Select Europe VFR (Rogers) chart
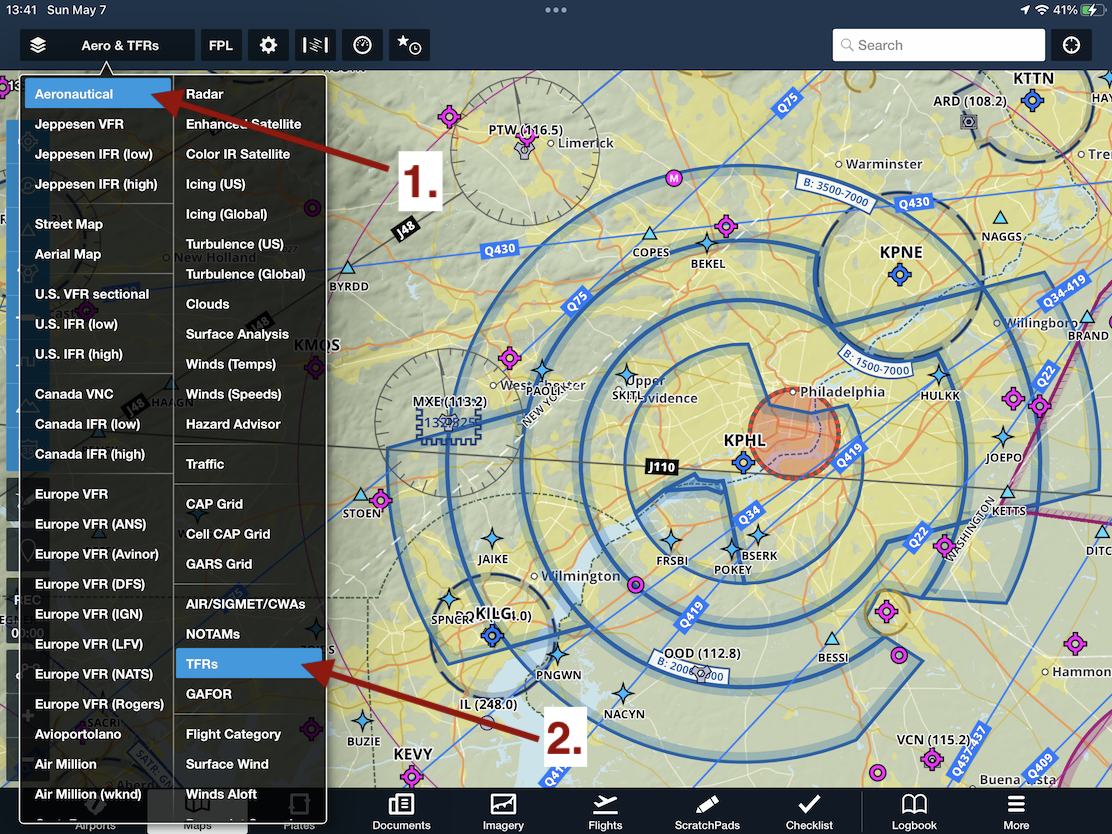The width and height of the screenshot is (1112, 834). (x=98, y=704)
